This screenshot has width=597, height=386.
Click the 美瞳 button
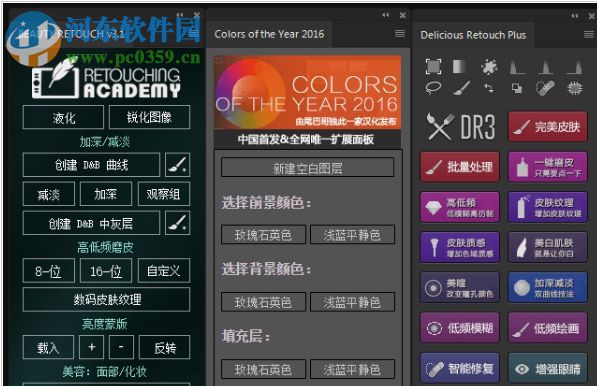click(460, 287)
